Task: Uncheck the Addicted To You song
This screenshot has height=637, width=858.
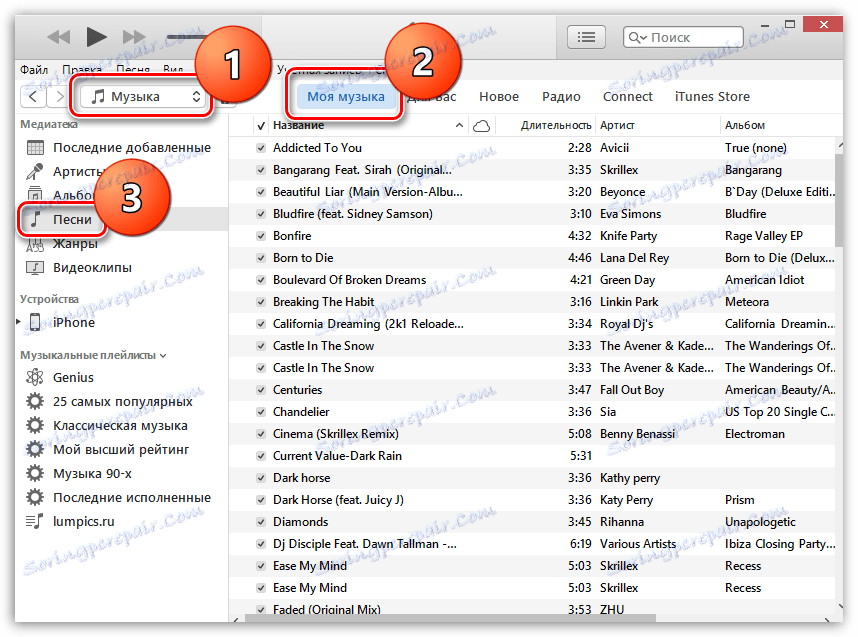Action: (261, 148)
